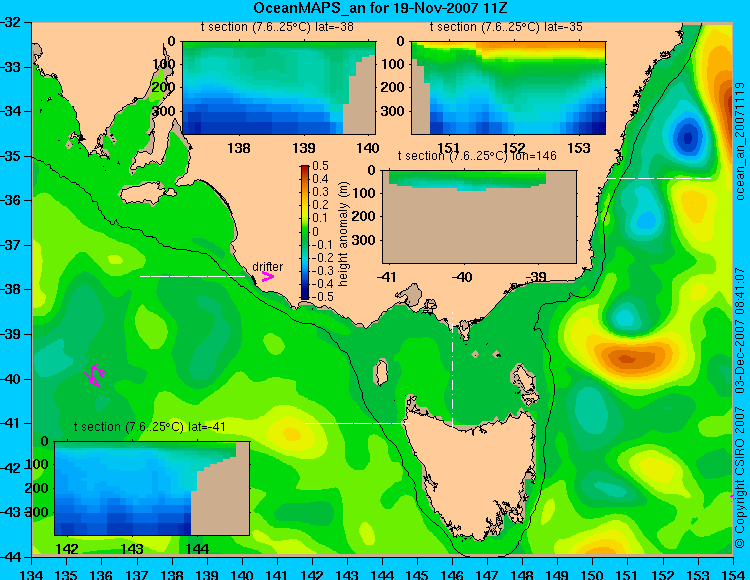Open the lat=-41 temperature section inset
This screenshot has height=580, width=750.
(152, 488)
